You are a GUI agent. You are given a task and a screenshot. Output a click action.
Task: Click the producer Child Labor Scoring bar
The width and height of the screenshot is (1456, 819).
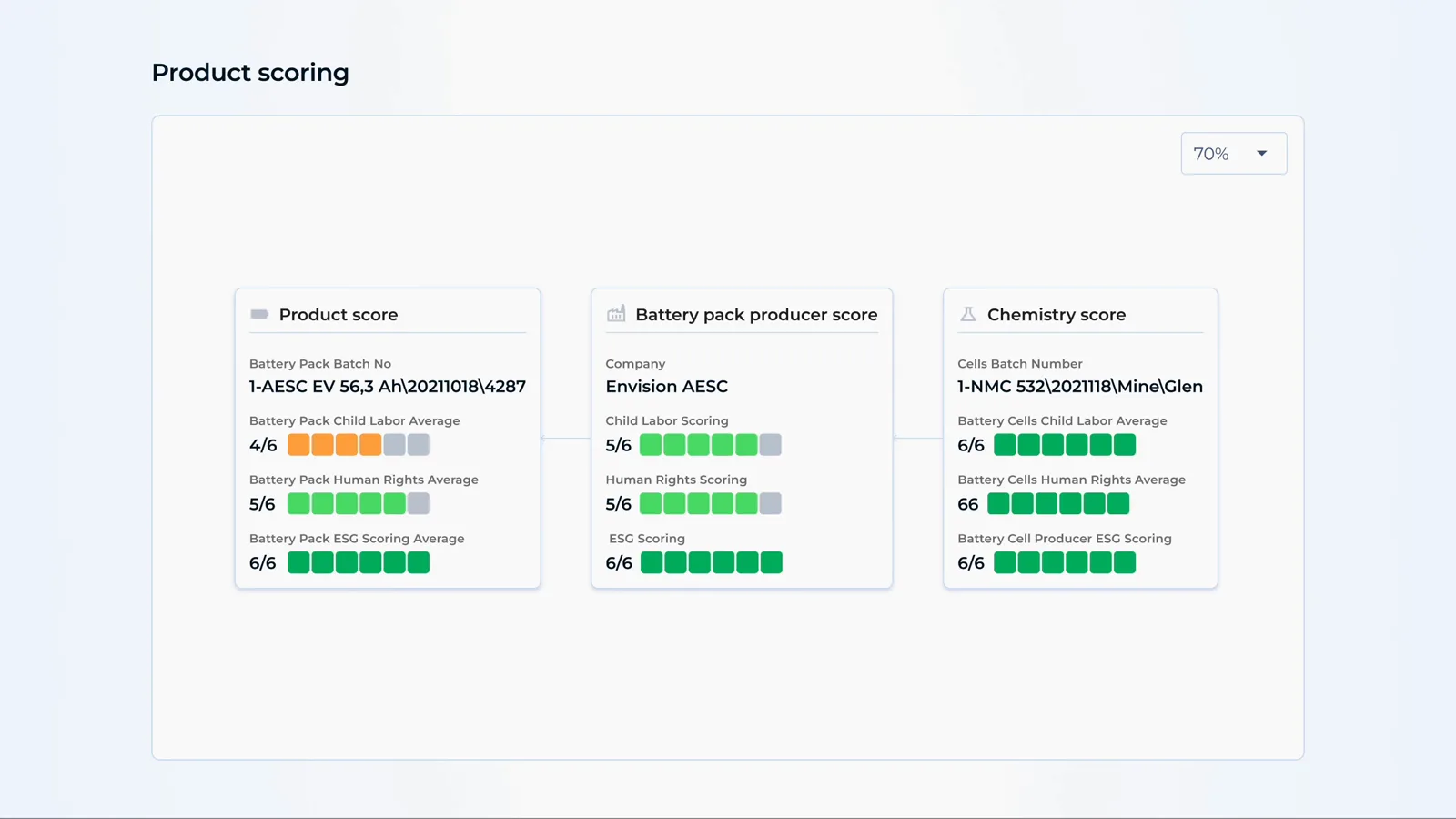pos(711,445)
